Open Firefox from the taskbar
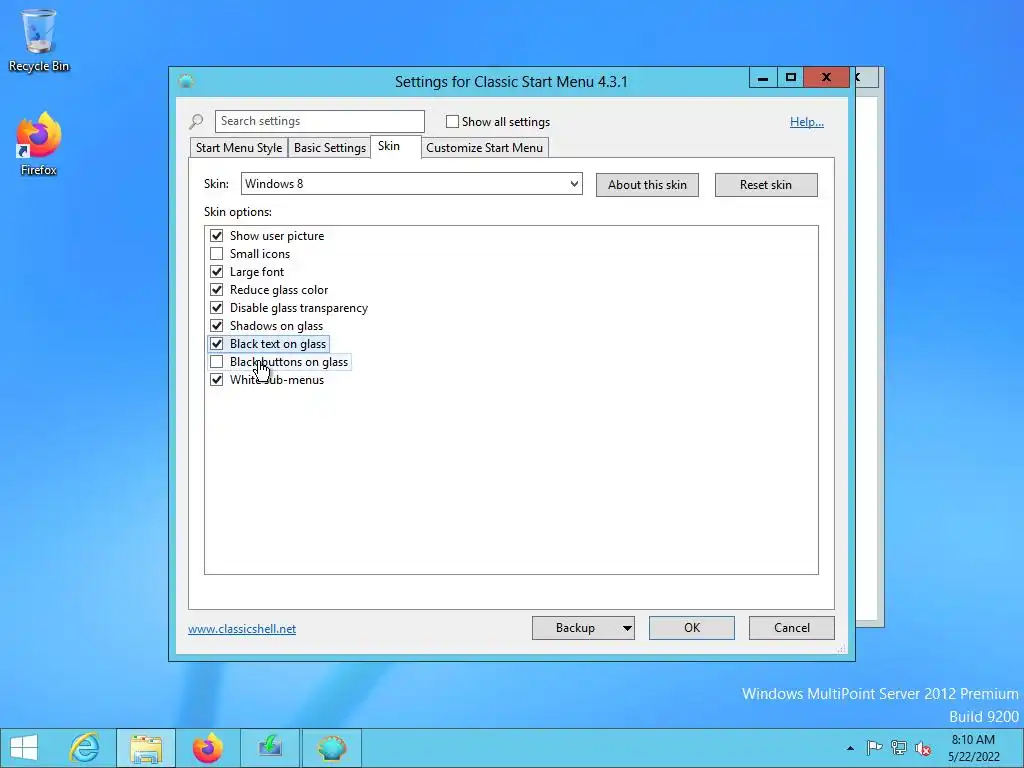 [x=208, y=748]
